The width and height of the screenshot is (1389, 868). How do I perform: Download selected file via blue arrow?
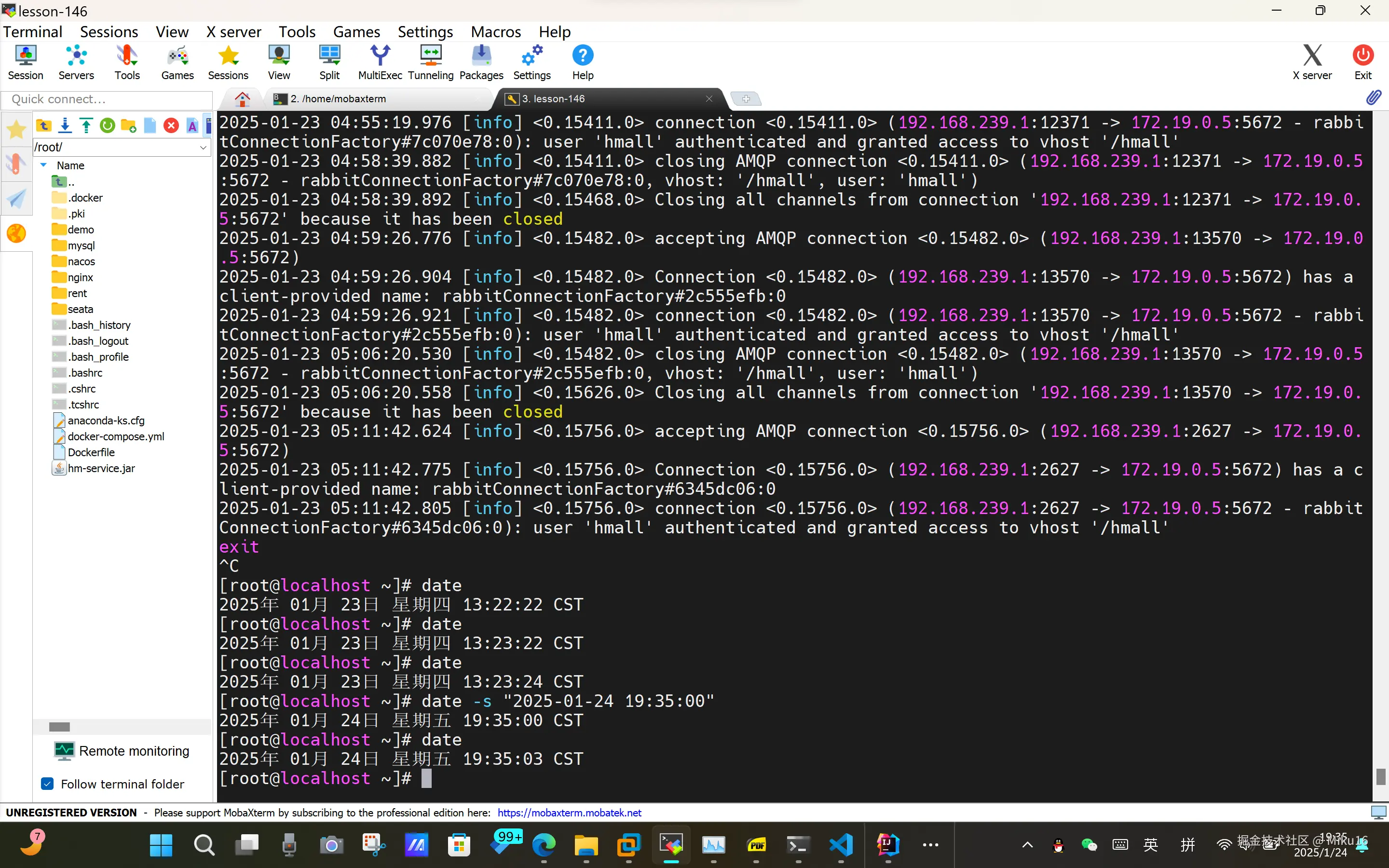(65, 126)
